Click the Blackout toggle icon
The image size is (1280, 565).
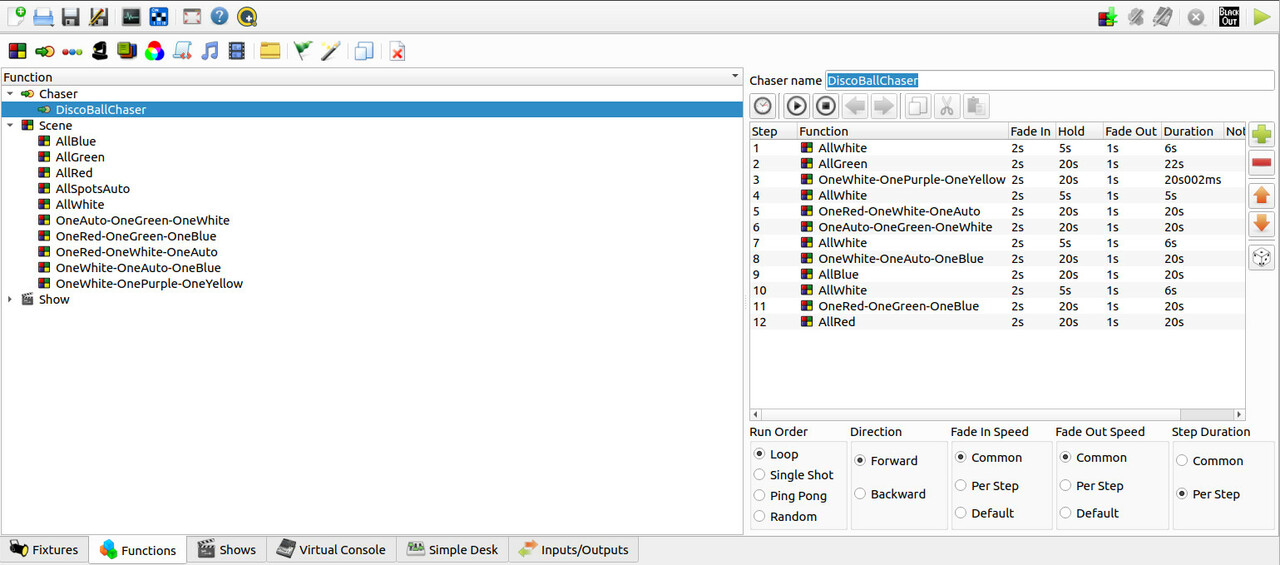[1229, 17]
